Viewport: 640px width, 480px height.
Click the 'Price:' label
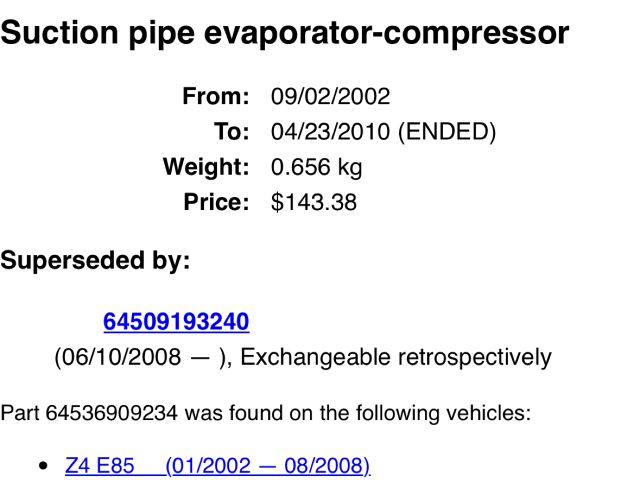pos(216,202)
